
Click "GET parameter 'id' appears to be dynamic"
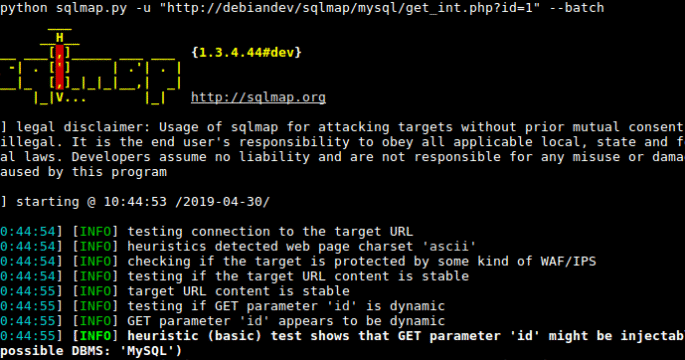(286, 321)
